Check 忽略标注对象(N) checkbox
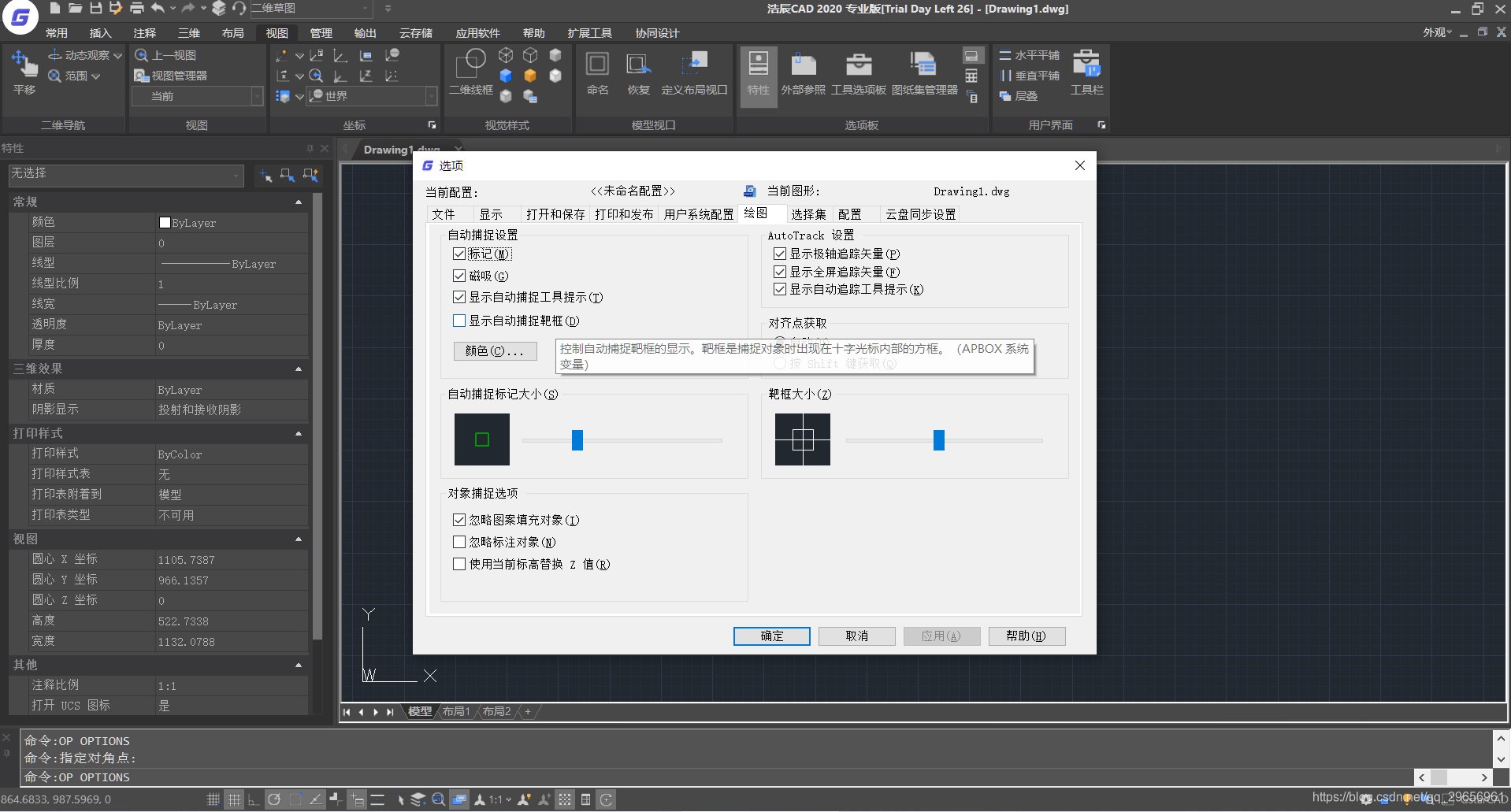 [459, 542]
